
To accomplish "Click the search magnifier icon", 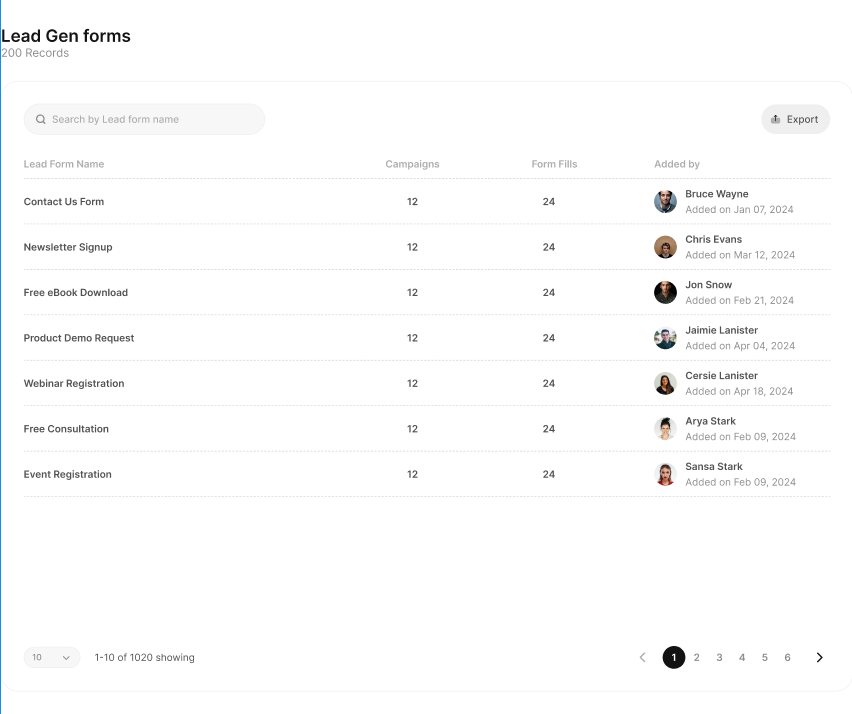I will point(41,119).
